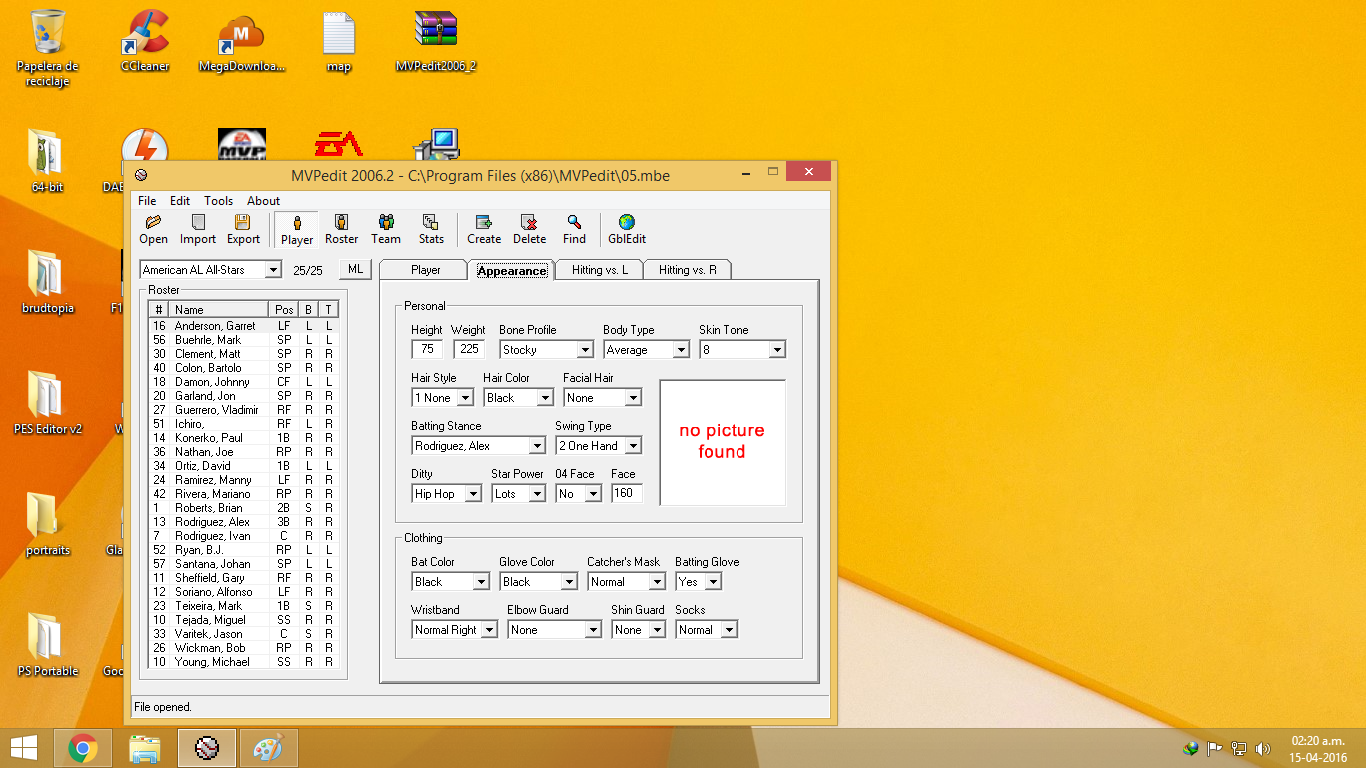This screenshot has width=1366, height=768.
Task: Open the About menu
Action: tap(264, 201)
